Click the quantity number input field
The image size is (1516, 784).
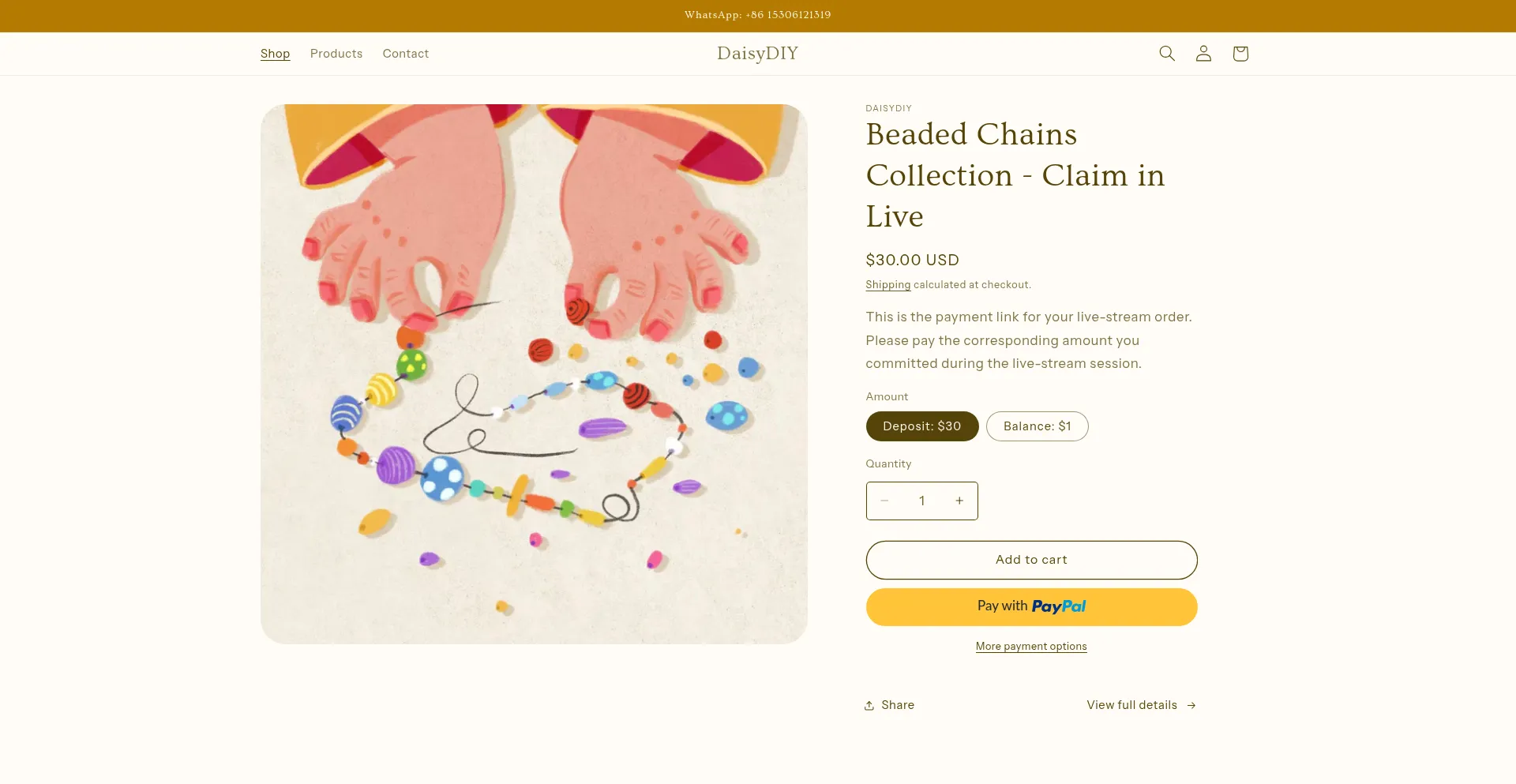point(921,501)
